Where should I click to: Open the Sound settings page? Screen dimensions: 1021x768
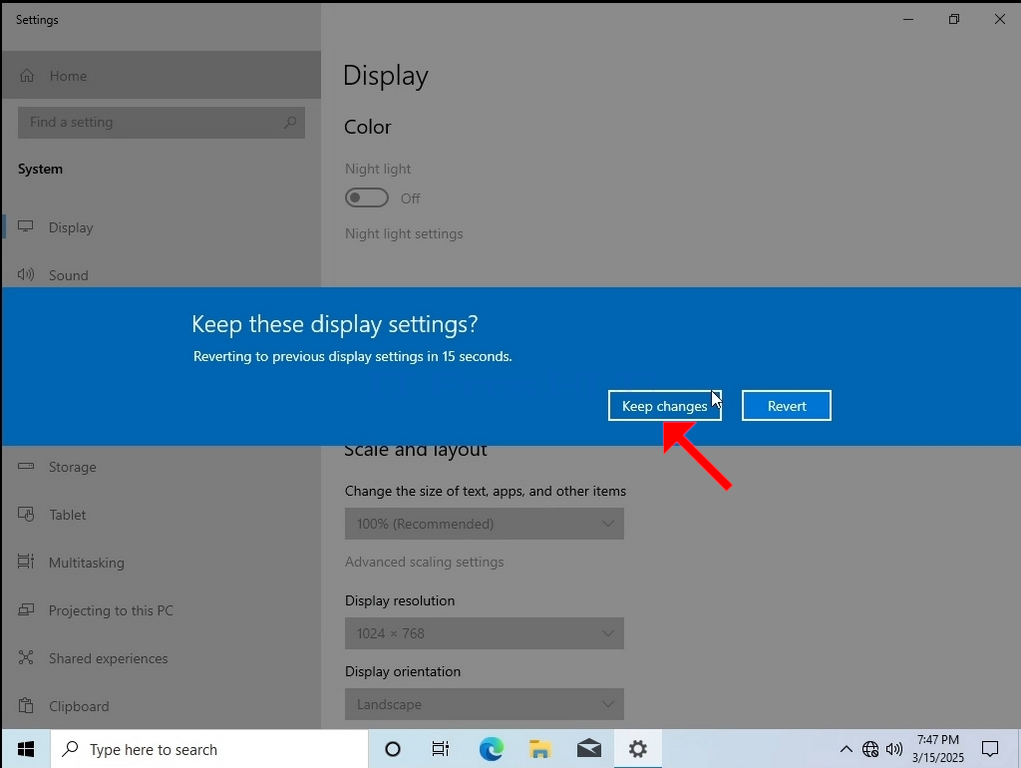click(161, 275)
